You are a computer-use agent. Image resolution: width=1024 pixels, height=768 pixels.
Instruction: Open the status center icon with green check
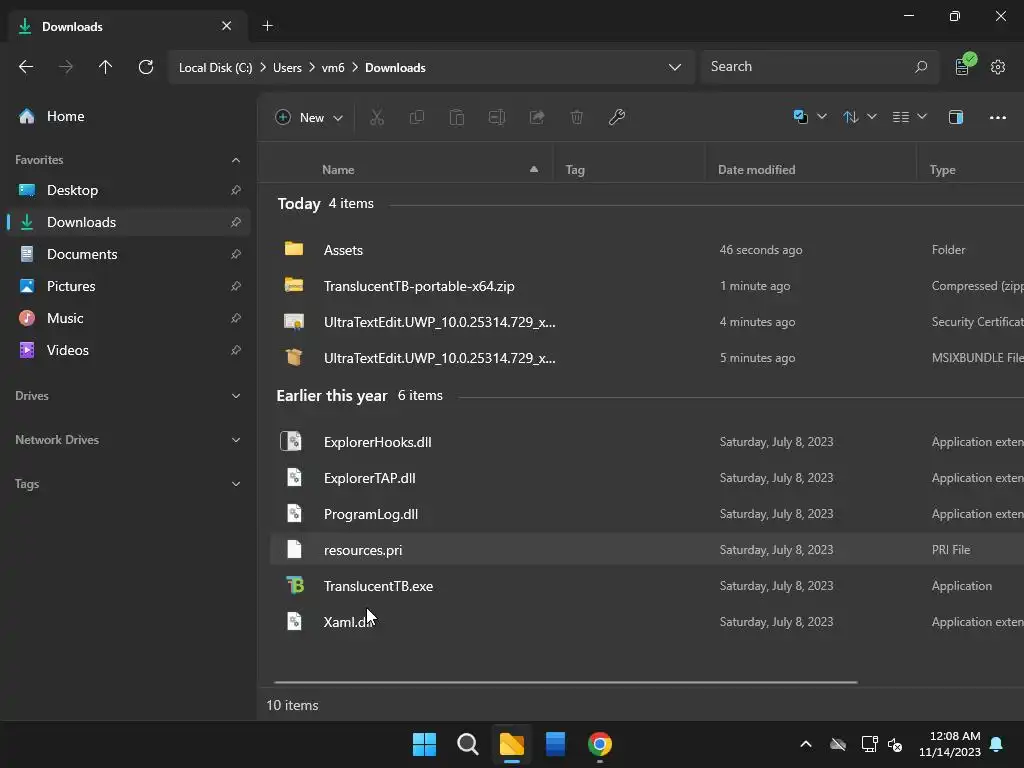tap(964, 65)
